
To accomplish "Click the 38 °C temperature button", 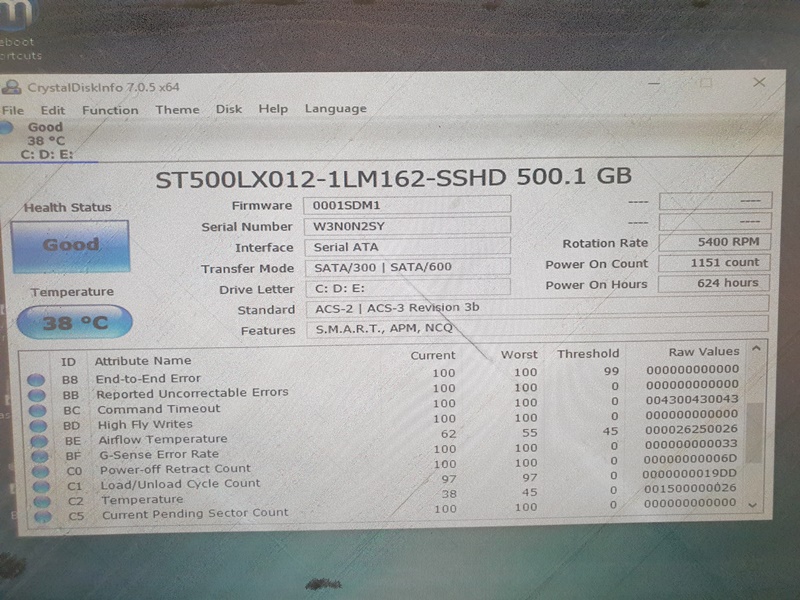I will coord(74,322).
